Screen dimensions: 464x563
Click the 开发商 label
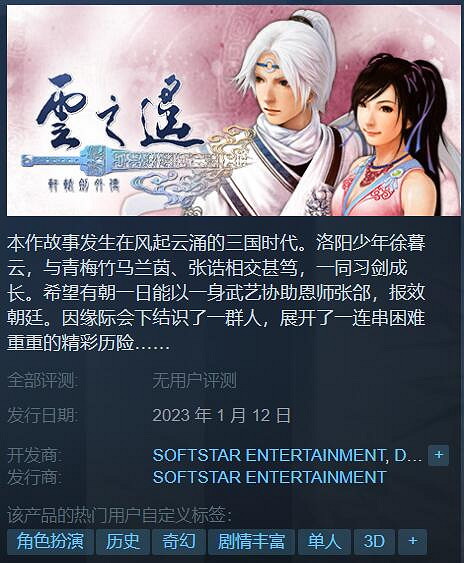[34, 455]
